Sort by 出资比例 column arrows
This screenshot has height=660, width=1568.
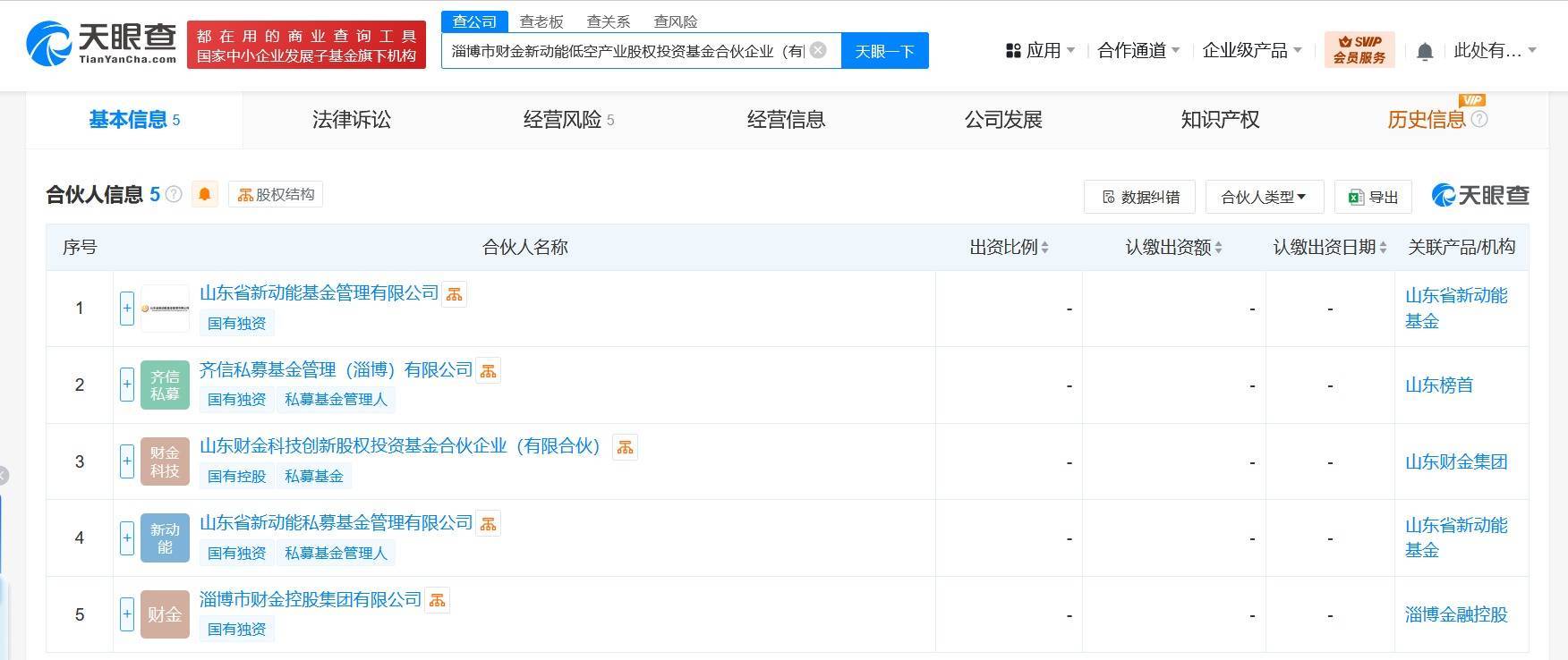[x=1044, y=248]
